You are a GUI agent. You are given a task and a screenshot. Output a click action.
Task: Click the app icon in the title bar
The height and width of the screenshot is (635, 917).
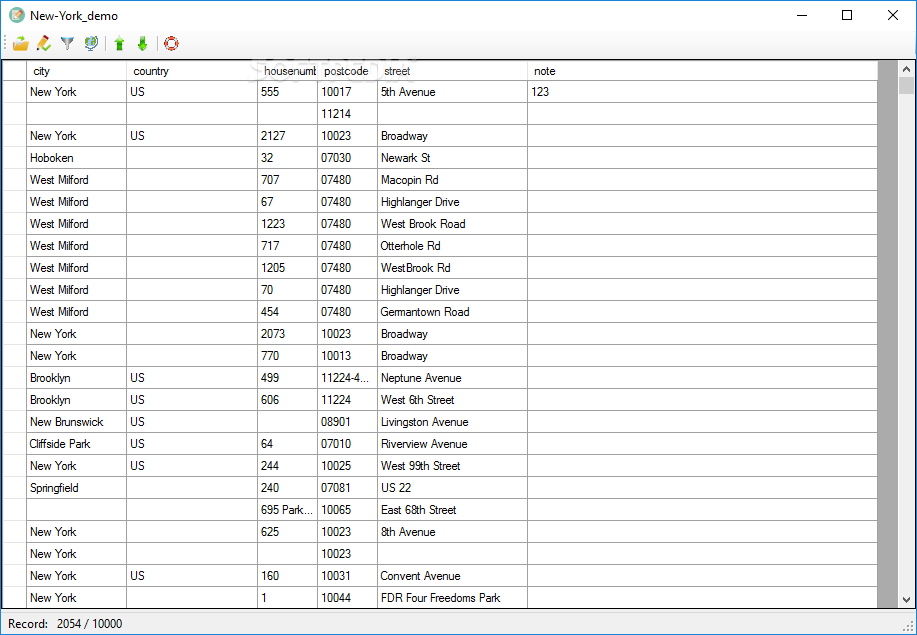(x=17, y=15)
